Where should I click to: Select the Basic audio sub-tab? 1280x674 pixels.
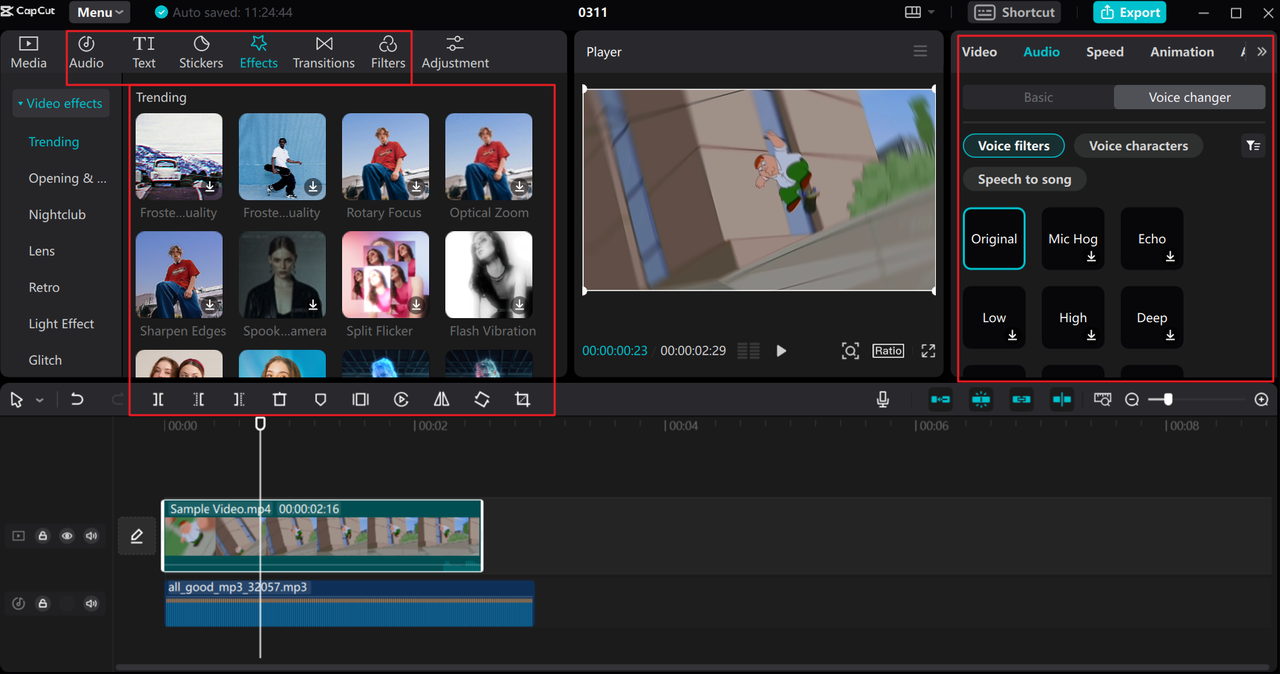click(1038, 97)
